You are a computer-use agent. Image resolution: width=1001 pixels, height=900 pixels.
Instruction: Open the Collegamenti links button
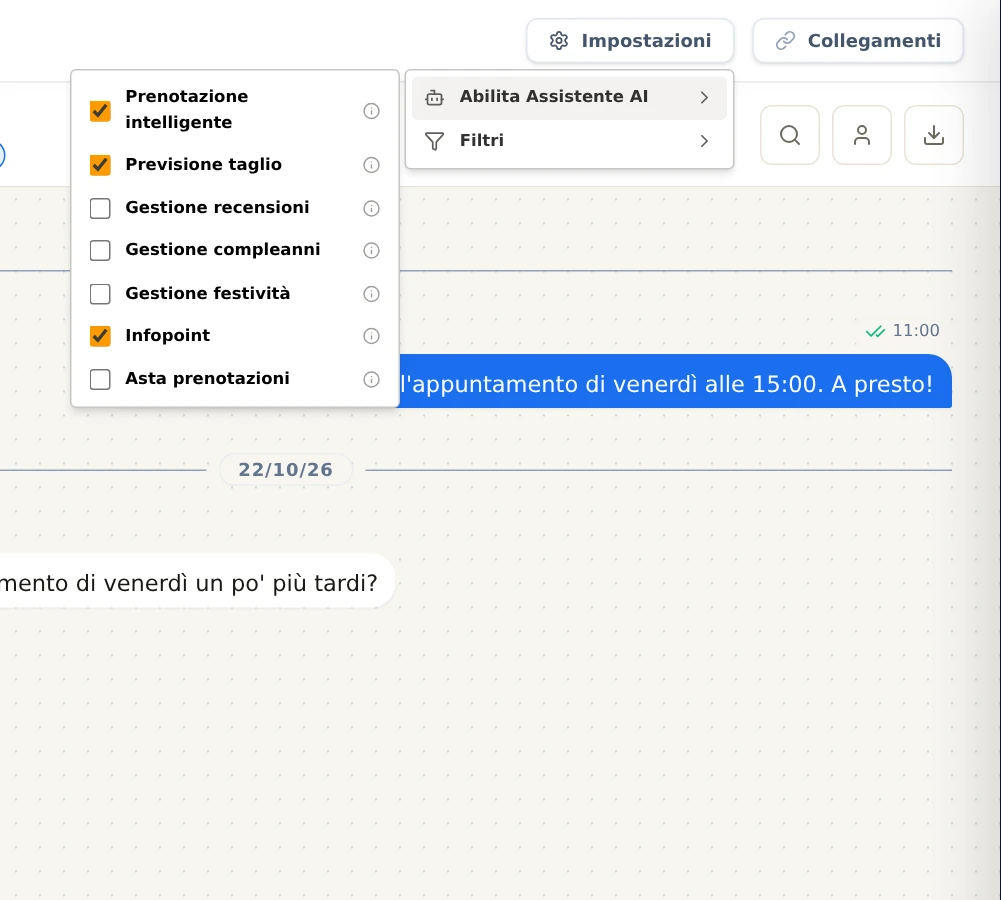858,41
